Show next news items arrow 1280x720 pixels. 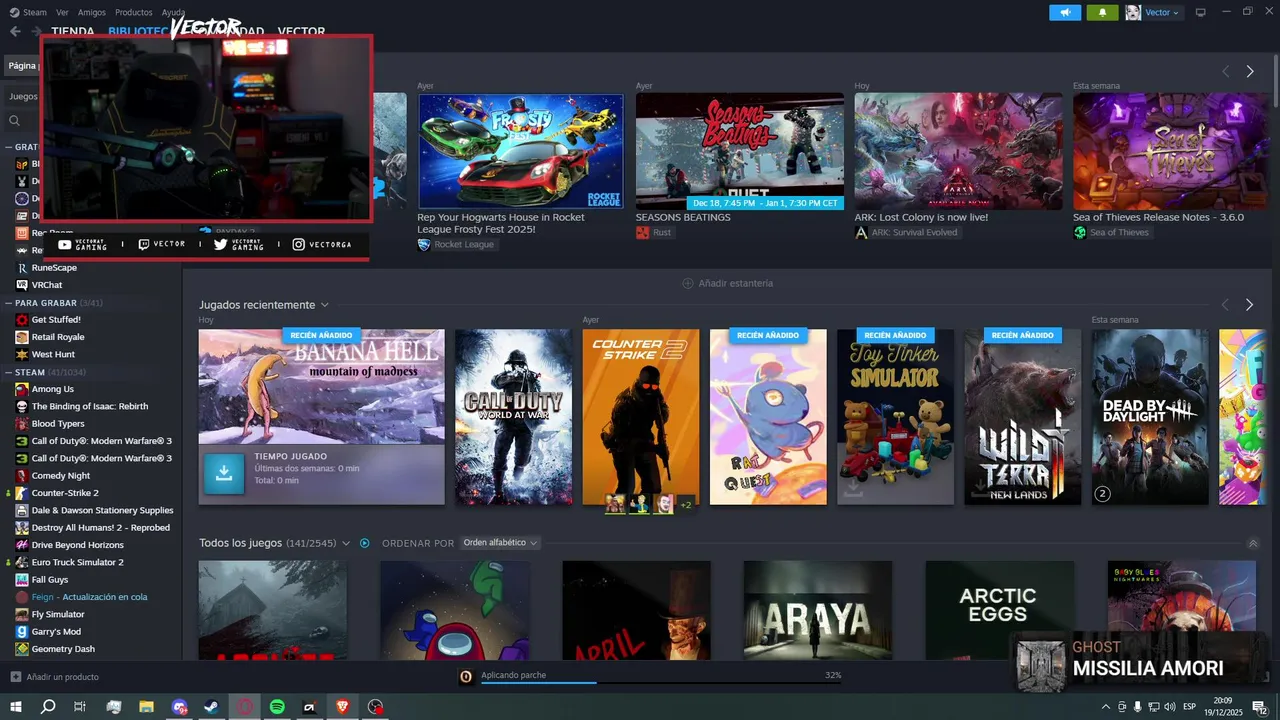[1249, 71]
